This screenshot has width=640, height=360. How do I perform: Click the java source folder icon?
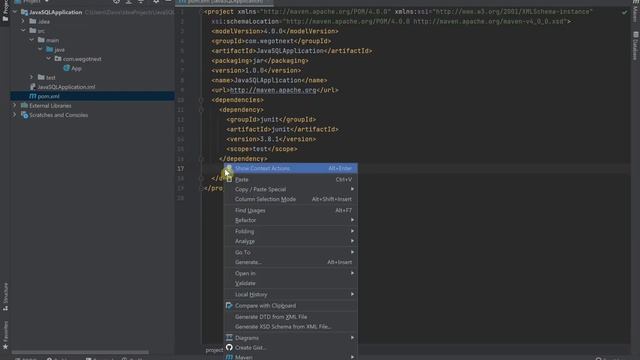pos(50,49)
